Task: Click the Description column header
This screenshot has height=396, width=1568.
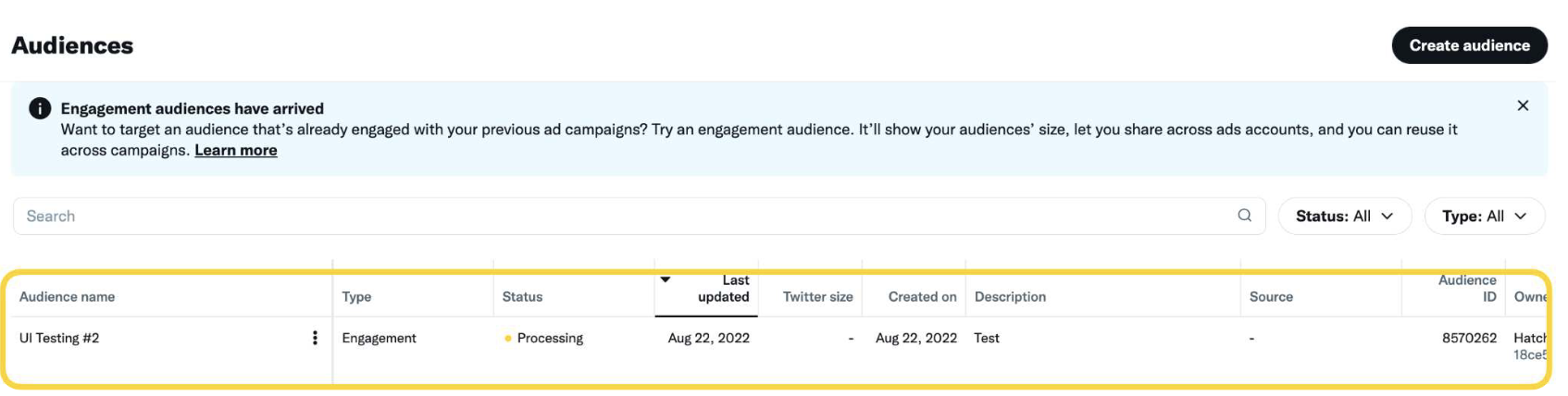Action: 1010,297
